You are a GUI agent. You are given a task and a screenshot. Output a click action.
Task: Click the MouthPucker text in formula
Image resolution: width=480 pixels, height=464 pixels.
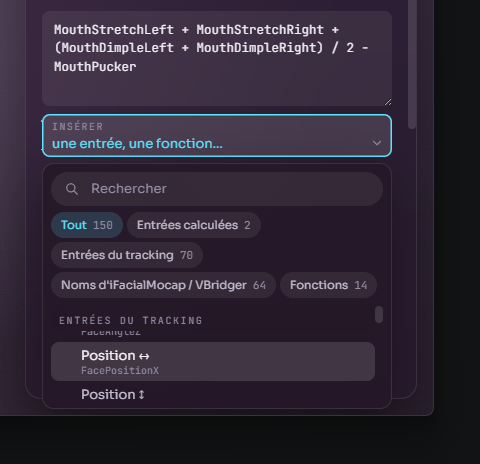pyautogui.click(x=95, y=67)
